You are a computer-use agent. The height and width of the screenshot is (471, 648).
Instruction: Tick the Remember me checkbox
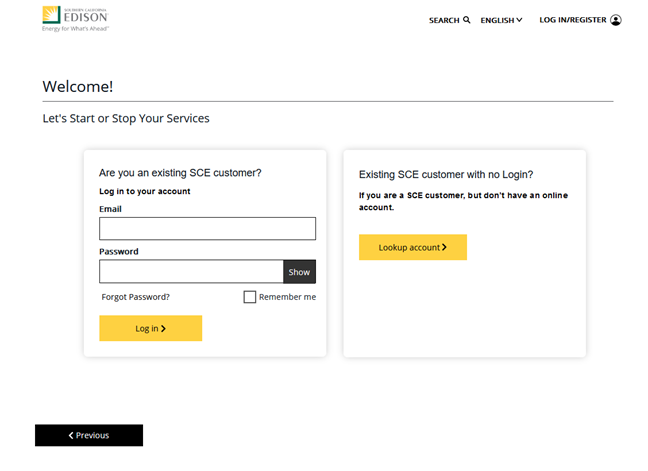point(250,297)
